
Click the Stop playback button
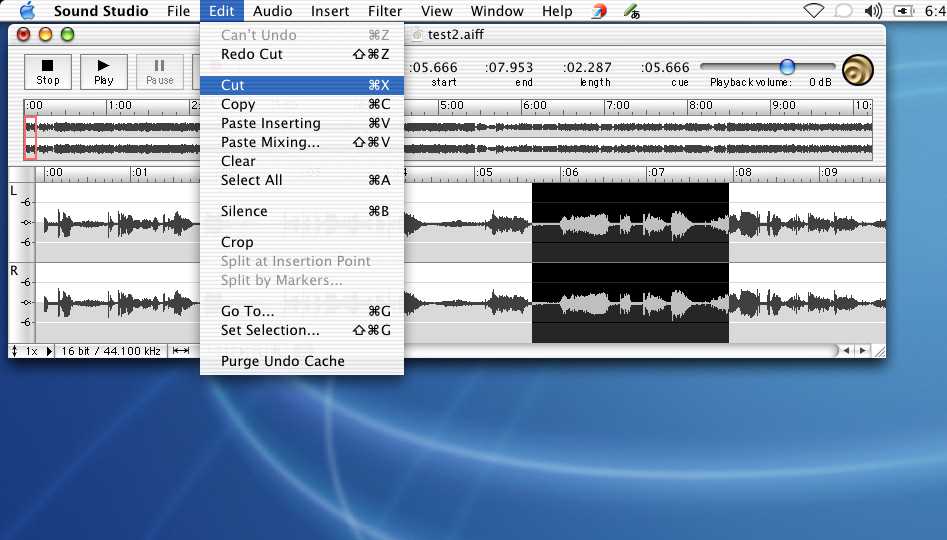click(48, 71)
